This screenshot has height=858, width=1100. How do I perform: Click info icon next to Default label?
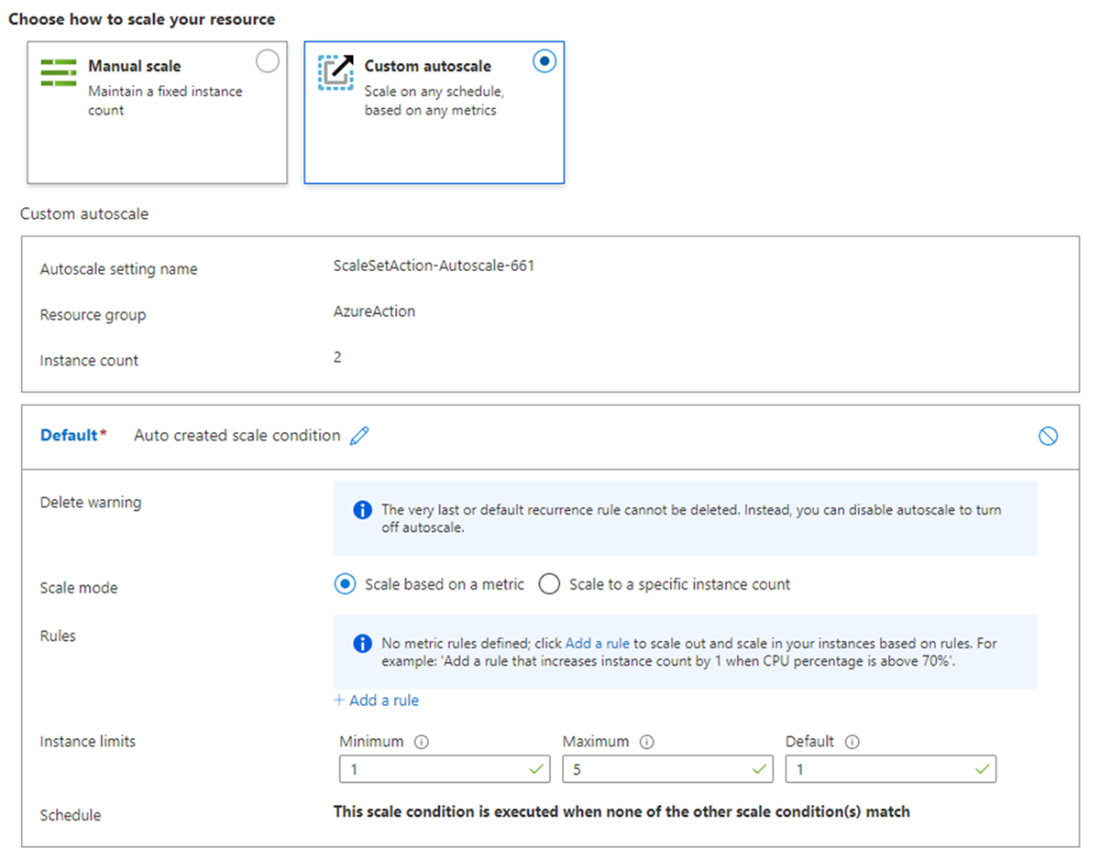(851, 742)
